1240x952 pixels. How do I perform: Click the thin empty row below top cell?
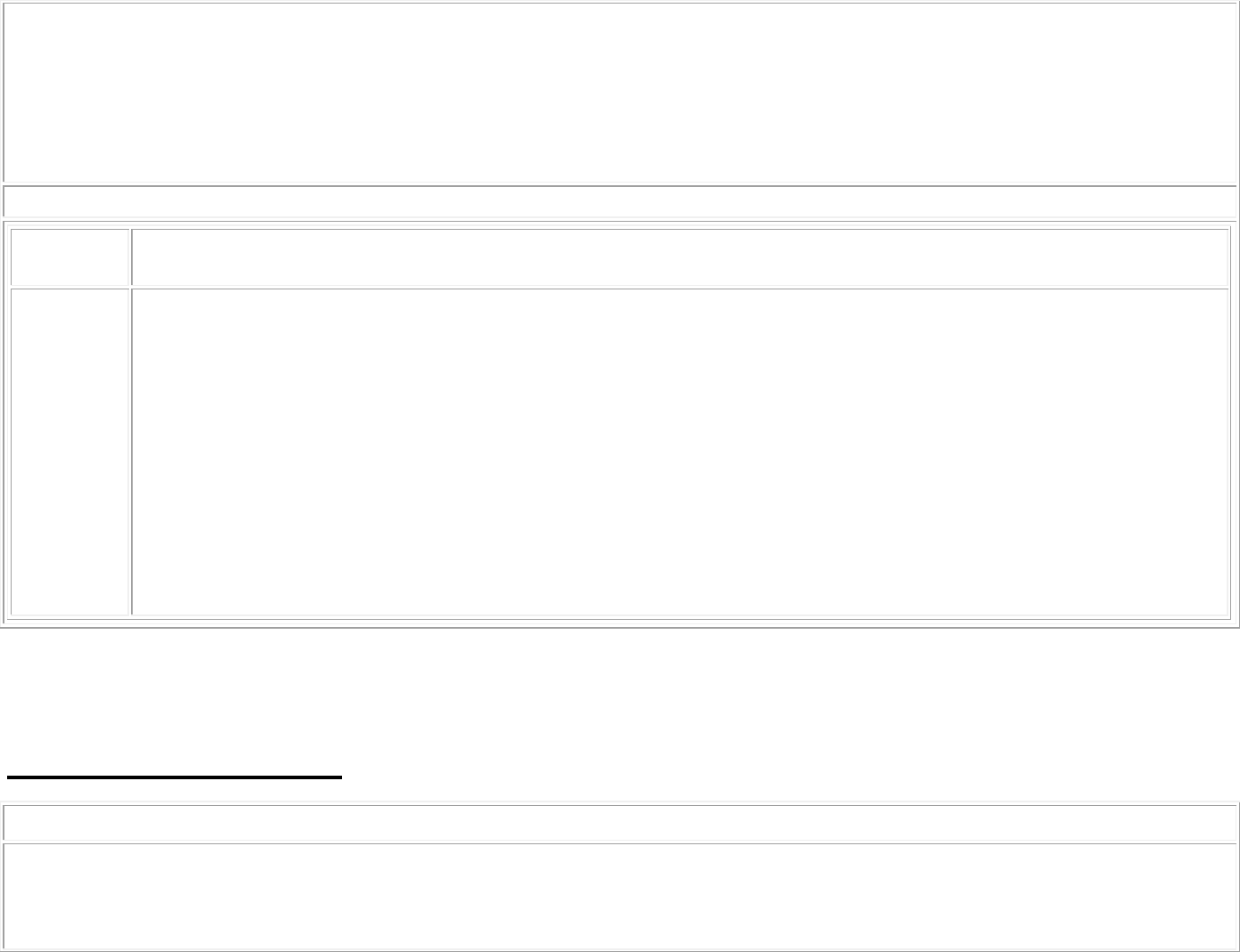[x=619, y=201]
